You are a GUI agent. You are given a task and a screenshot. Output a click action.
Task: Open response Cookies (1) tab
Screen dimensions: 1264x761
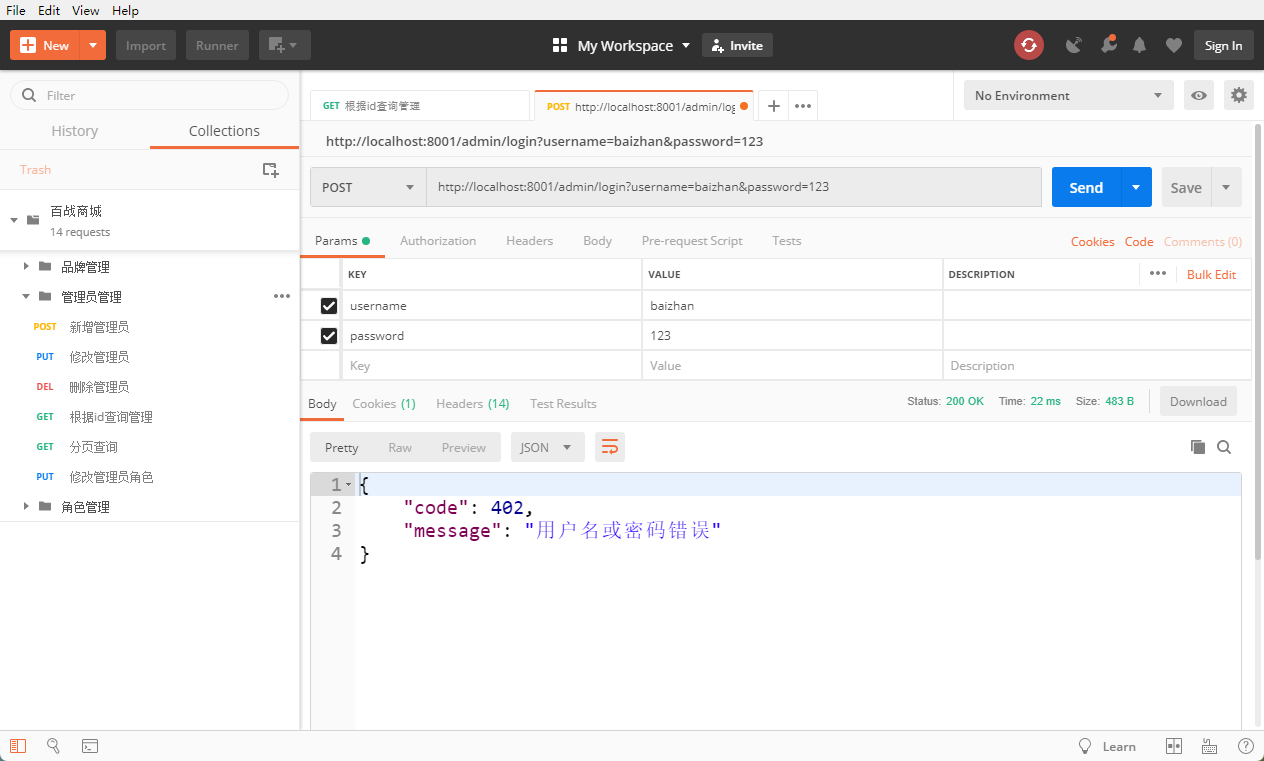pyautogui.click(x=384, y=403)
